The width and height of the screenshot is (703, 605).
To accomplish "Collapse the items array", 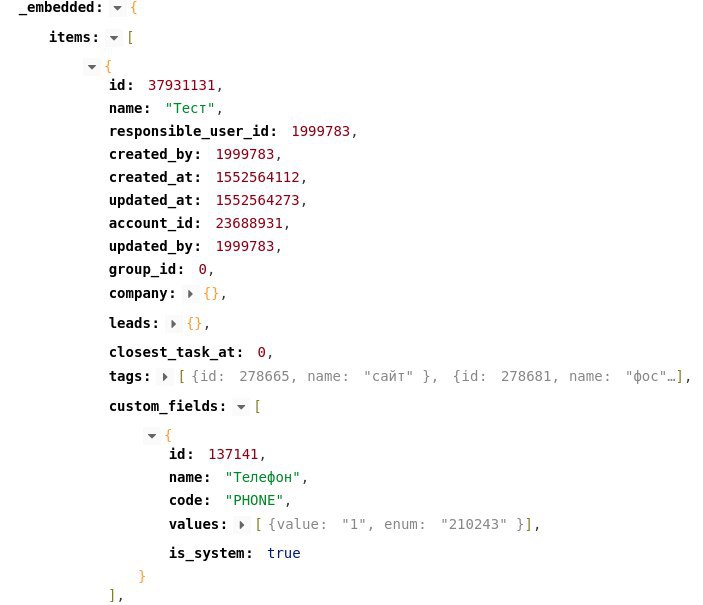I will click(x=114, y=38).
